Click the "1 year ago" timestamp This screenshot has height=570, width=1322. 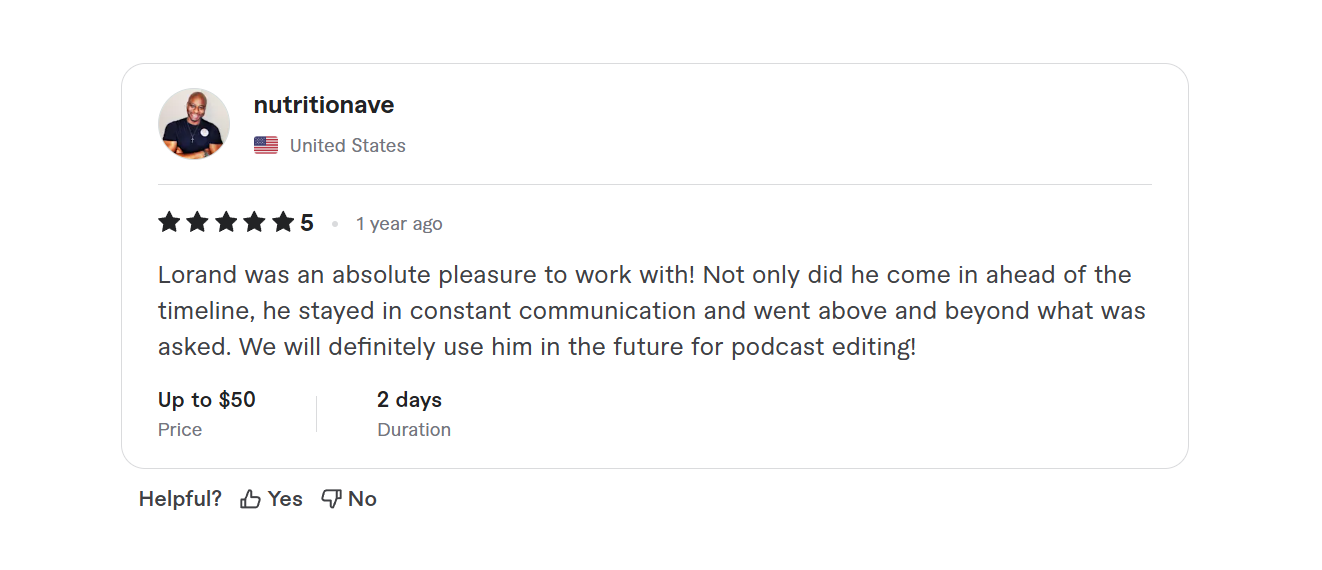[x=399, y=224]
